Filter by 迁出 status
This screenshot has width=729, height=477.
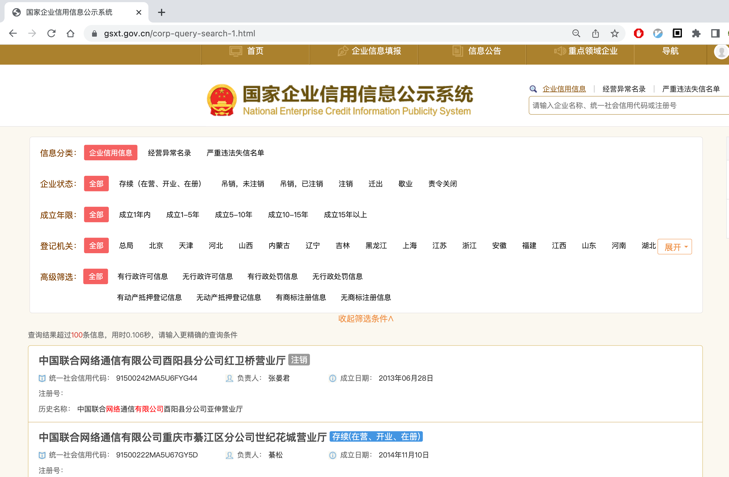point(376,184)
